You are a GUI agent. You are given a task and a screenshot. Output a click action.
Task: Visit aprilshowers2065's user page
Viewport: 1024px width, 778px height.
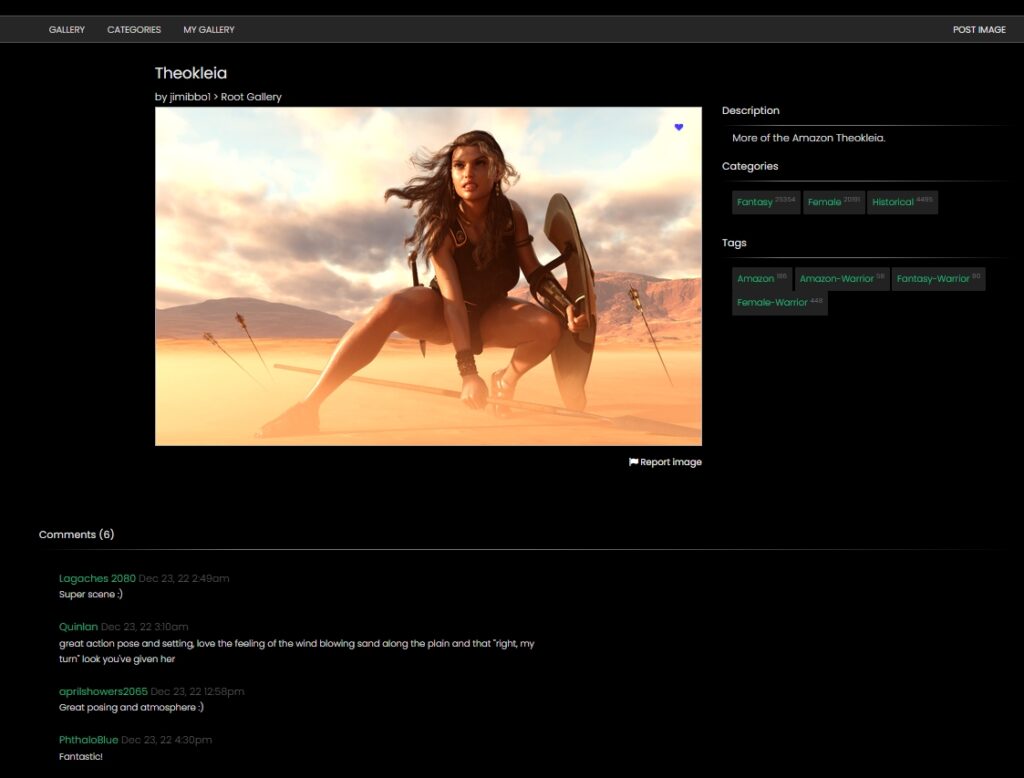click(x=103, y=691)
